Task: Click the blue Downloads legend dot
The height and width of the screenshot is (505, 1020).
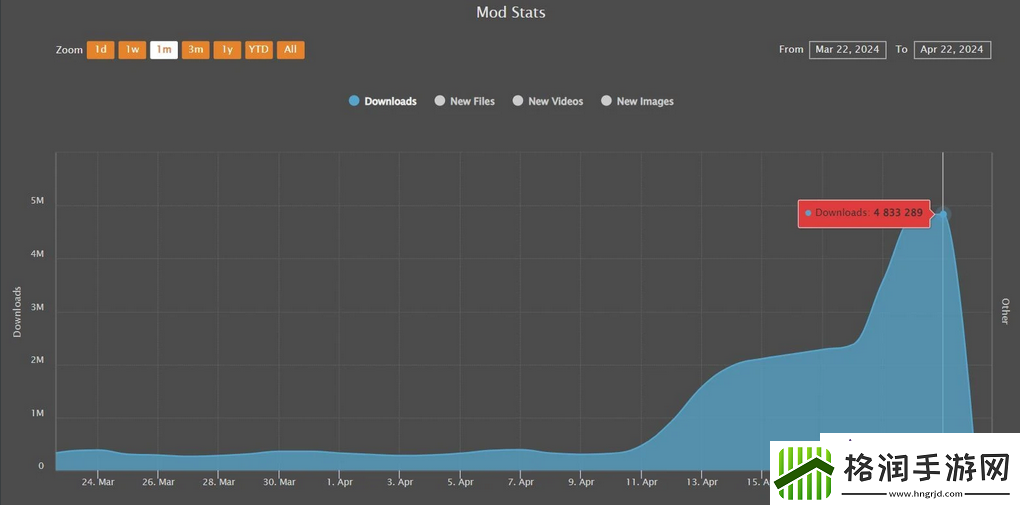Action: [354, 101]
